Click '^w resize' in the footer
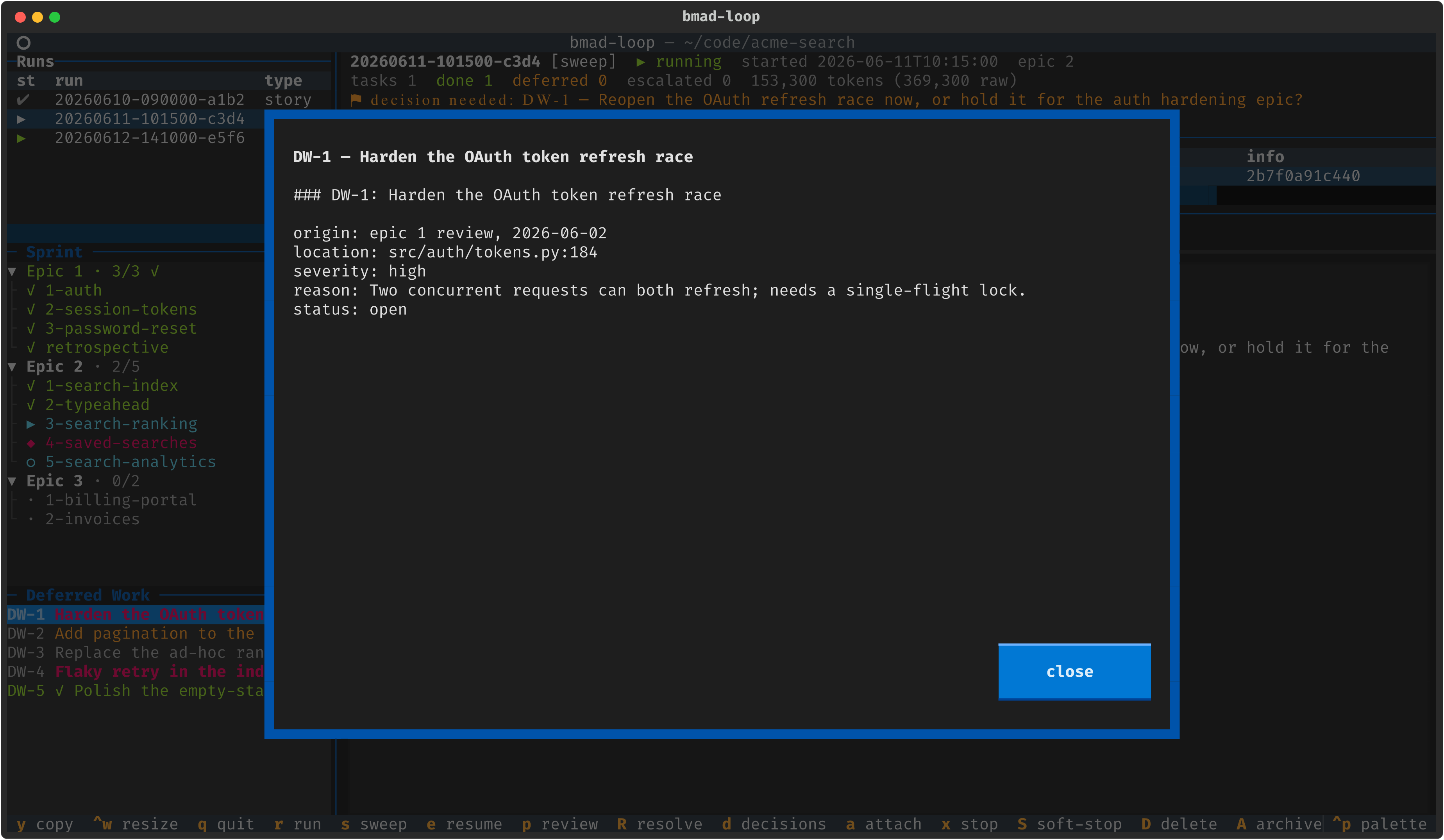Screen dimensions: 1444x840 [135, 824]
